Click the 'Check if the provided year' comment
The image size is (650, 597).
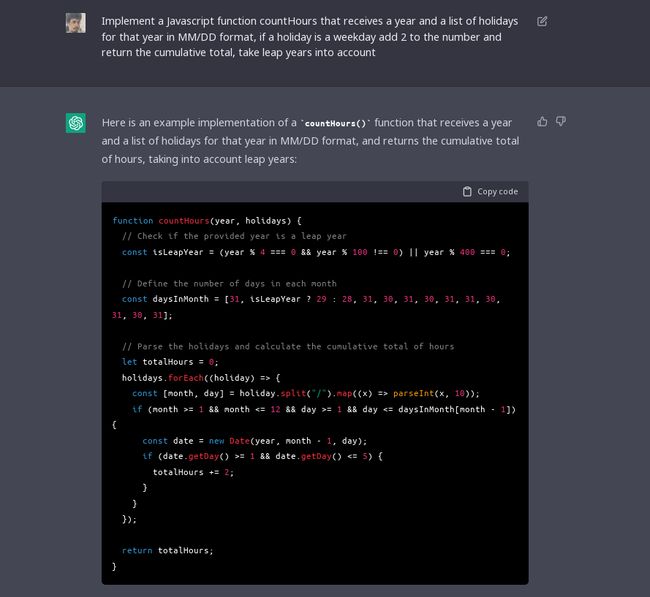[234, 236]
